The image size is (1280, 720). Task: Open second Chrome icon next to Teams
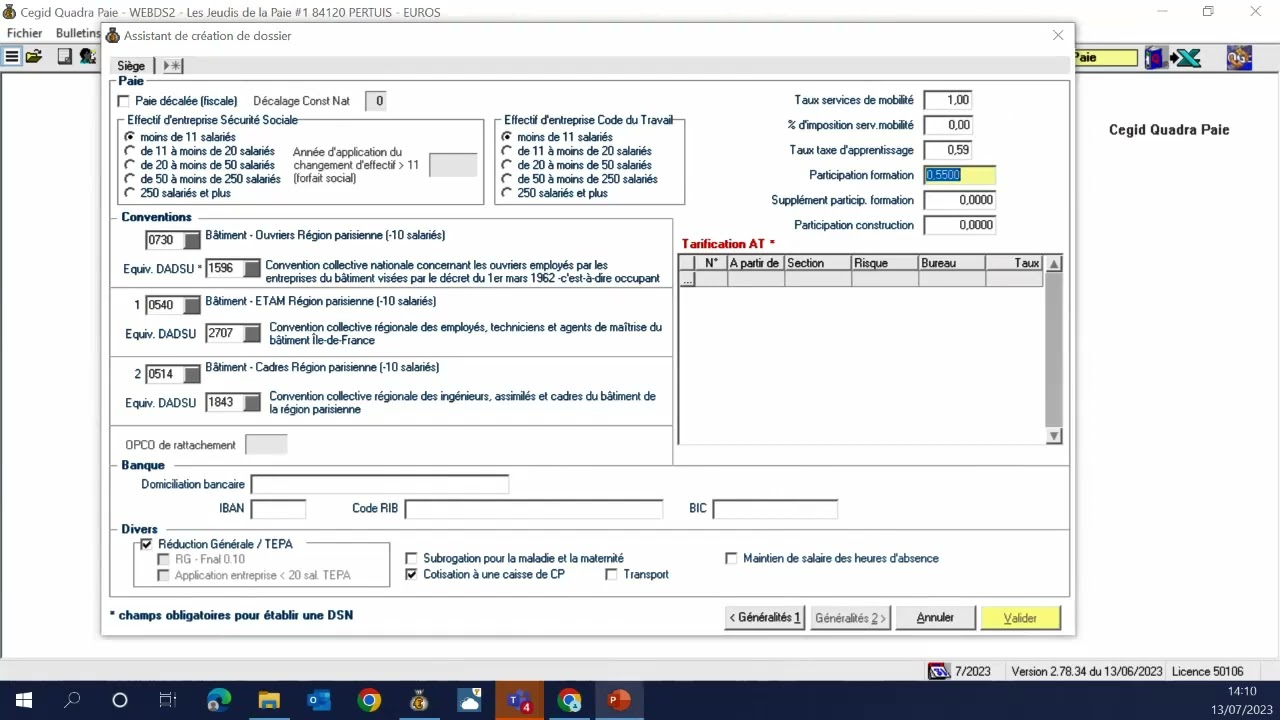[569, 700]
